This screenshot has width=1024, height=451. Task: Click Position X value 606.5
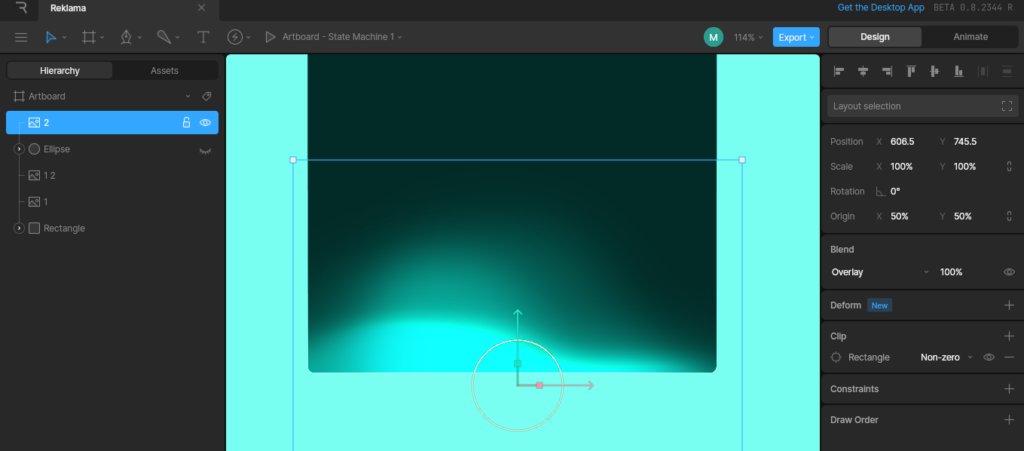click(x=902, y=142)
